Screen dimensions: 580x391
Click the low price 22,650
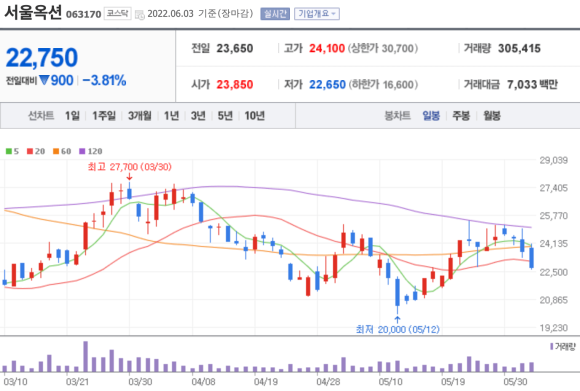[327, 85]
